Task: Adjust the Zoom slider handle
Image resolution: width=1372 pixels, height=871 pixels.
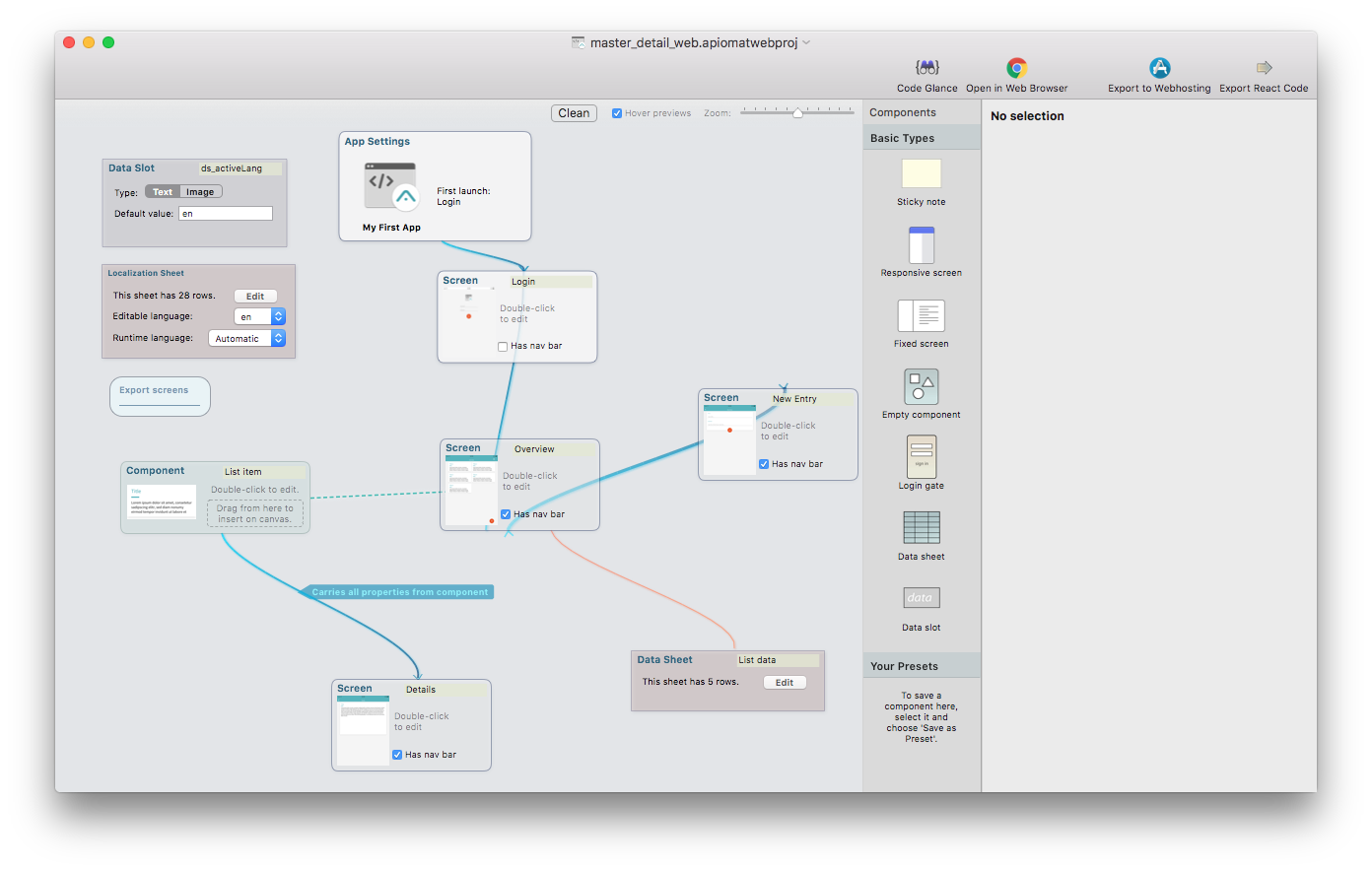Action: coord(797,113)
